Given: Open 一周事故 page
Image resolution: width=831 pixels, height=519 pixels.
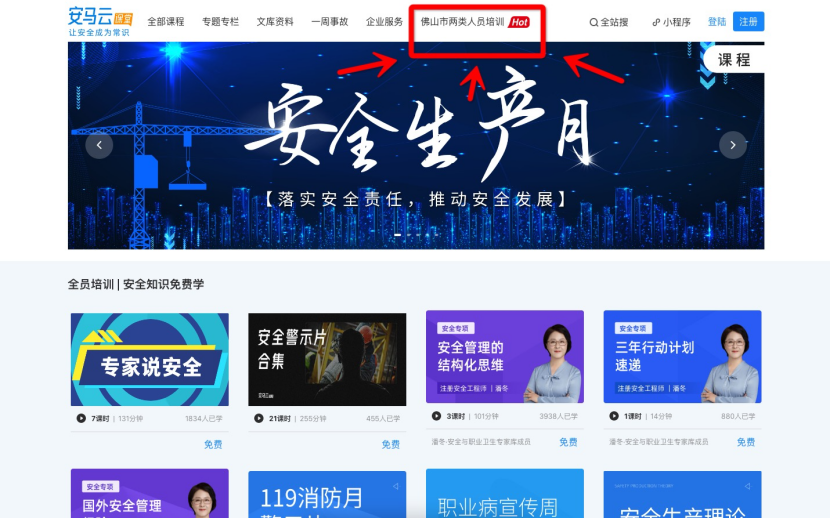Looking at the screenshot, I should pyautogui.click(x=330, y=22).
